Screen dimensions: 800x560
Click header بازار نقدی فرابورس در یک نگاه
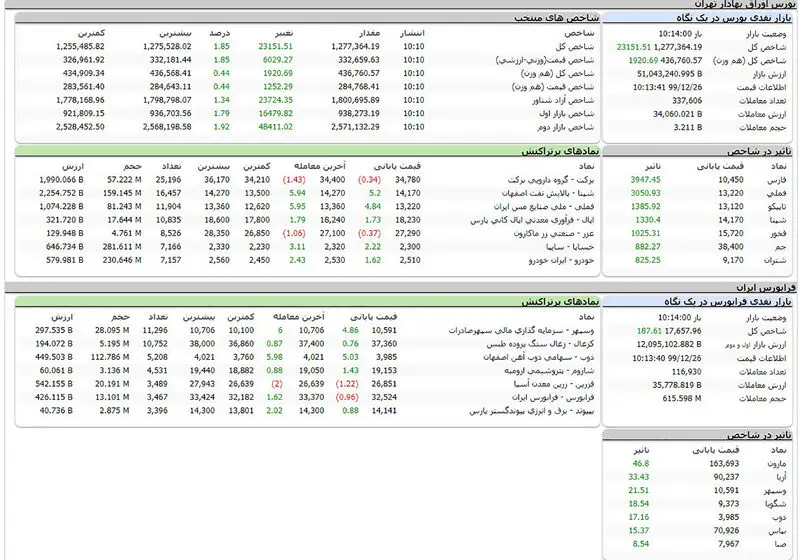728,302
